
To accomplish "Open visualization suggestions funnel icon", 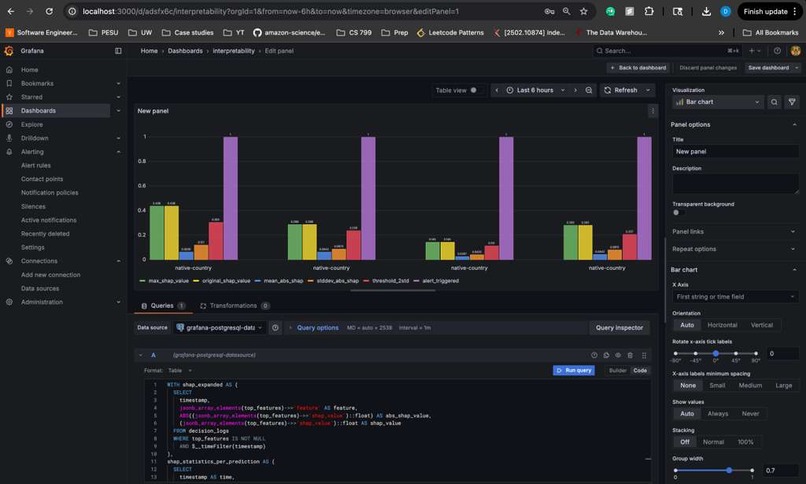I will pos(792,102).
